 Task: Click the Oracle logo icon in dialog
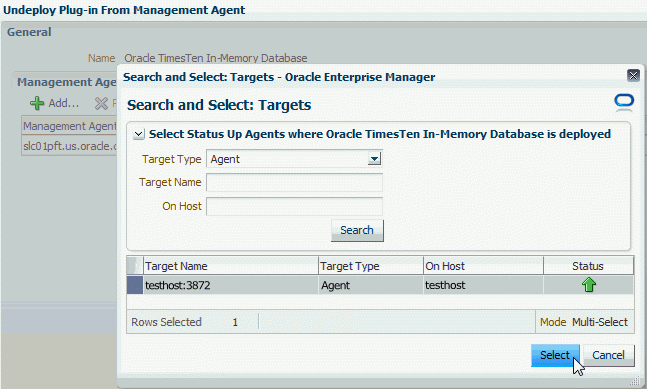click(624, 103)
